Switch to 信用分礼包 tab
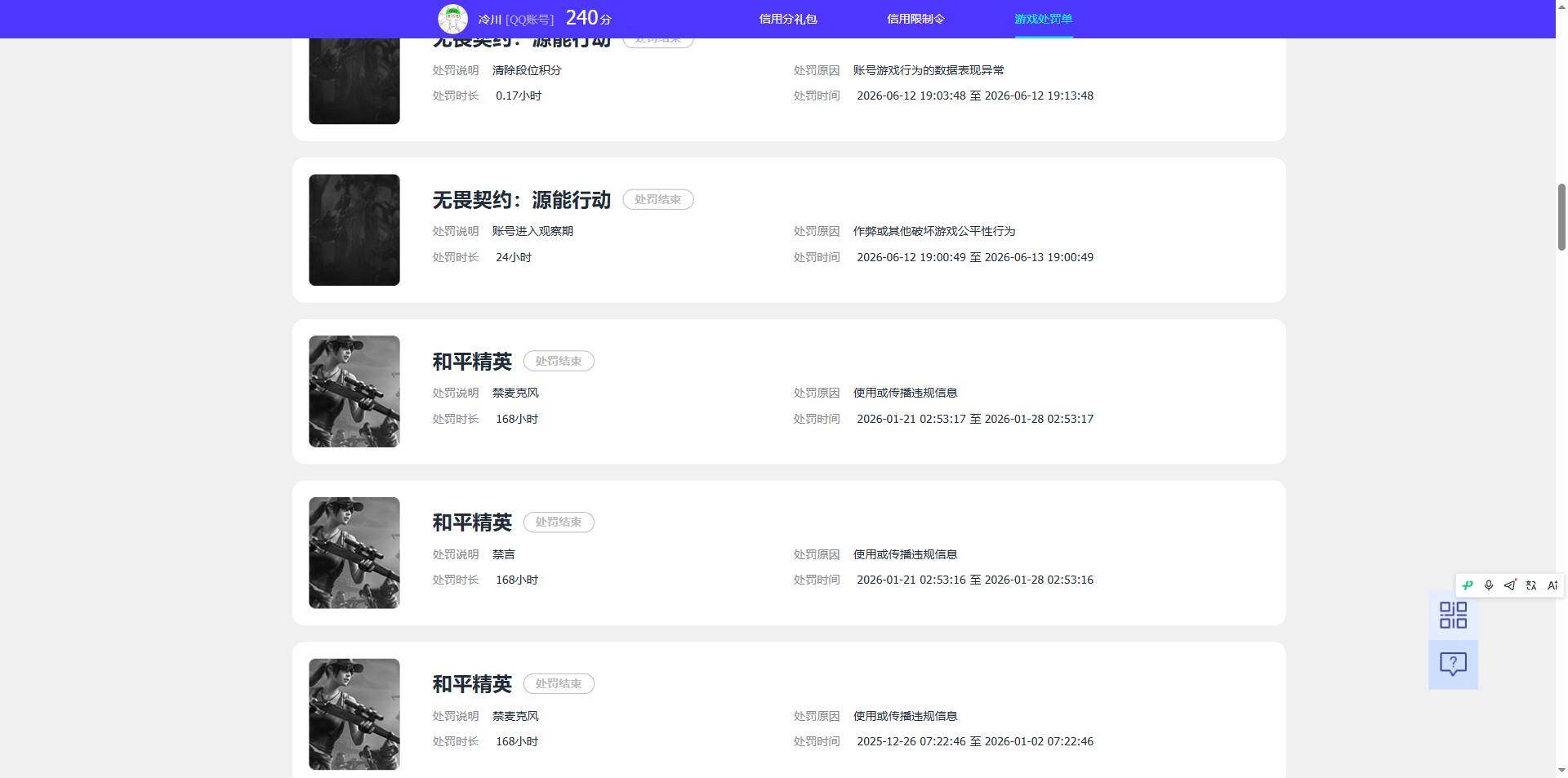1568x778 pixels. (x=788, y=19)
